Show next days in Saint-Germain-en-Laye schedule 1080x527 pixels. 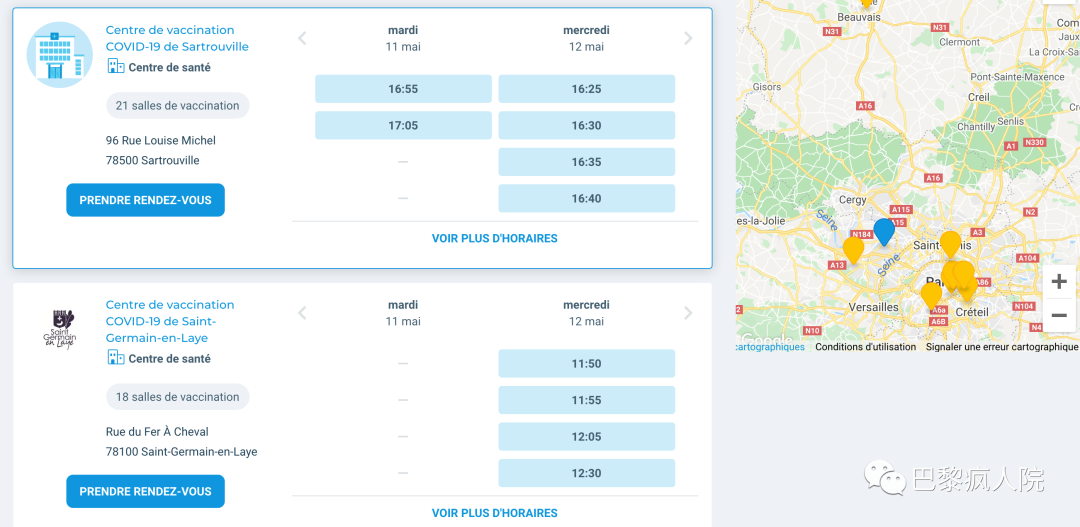pos(688,313)
